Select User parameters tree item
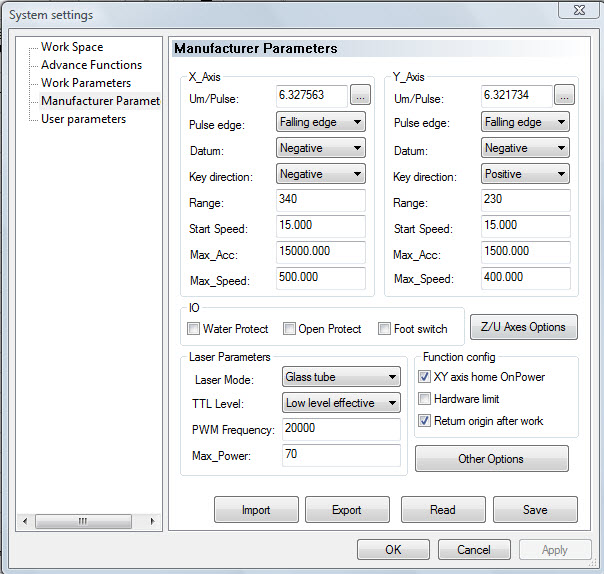The height and width of the screenshot is (574, 604). pyautogui.click(x=83, y=119)
